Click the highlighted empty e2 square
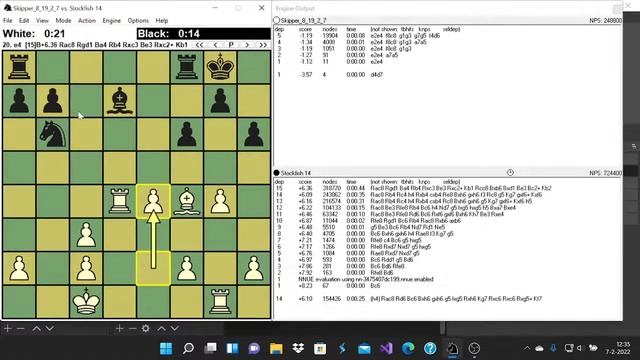 [x=153, y=268]
